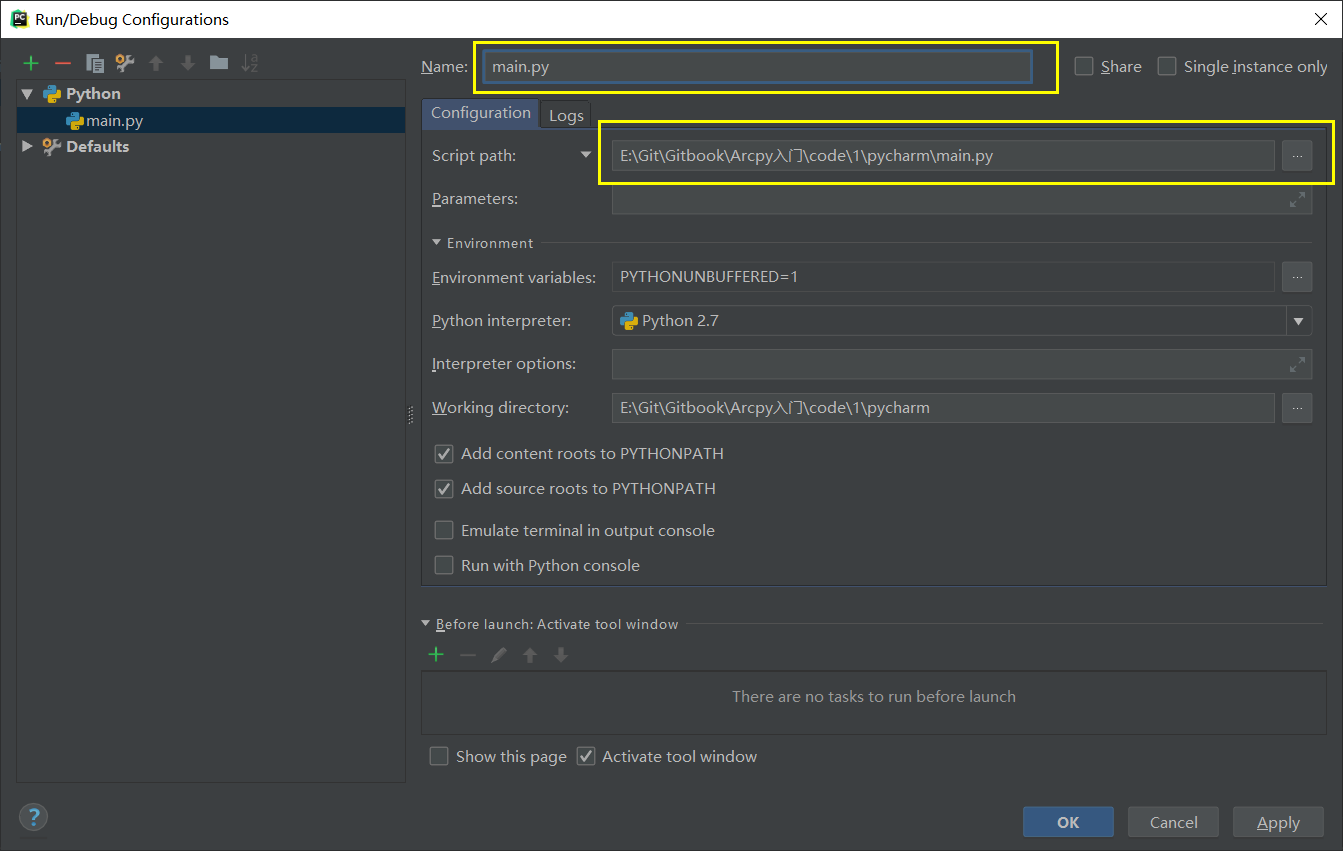Screen dimensions: 1343x851
Task: Switch to the Logs tab
Action: point(566,115)
